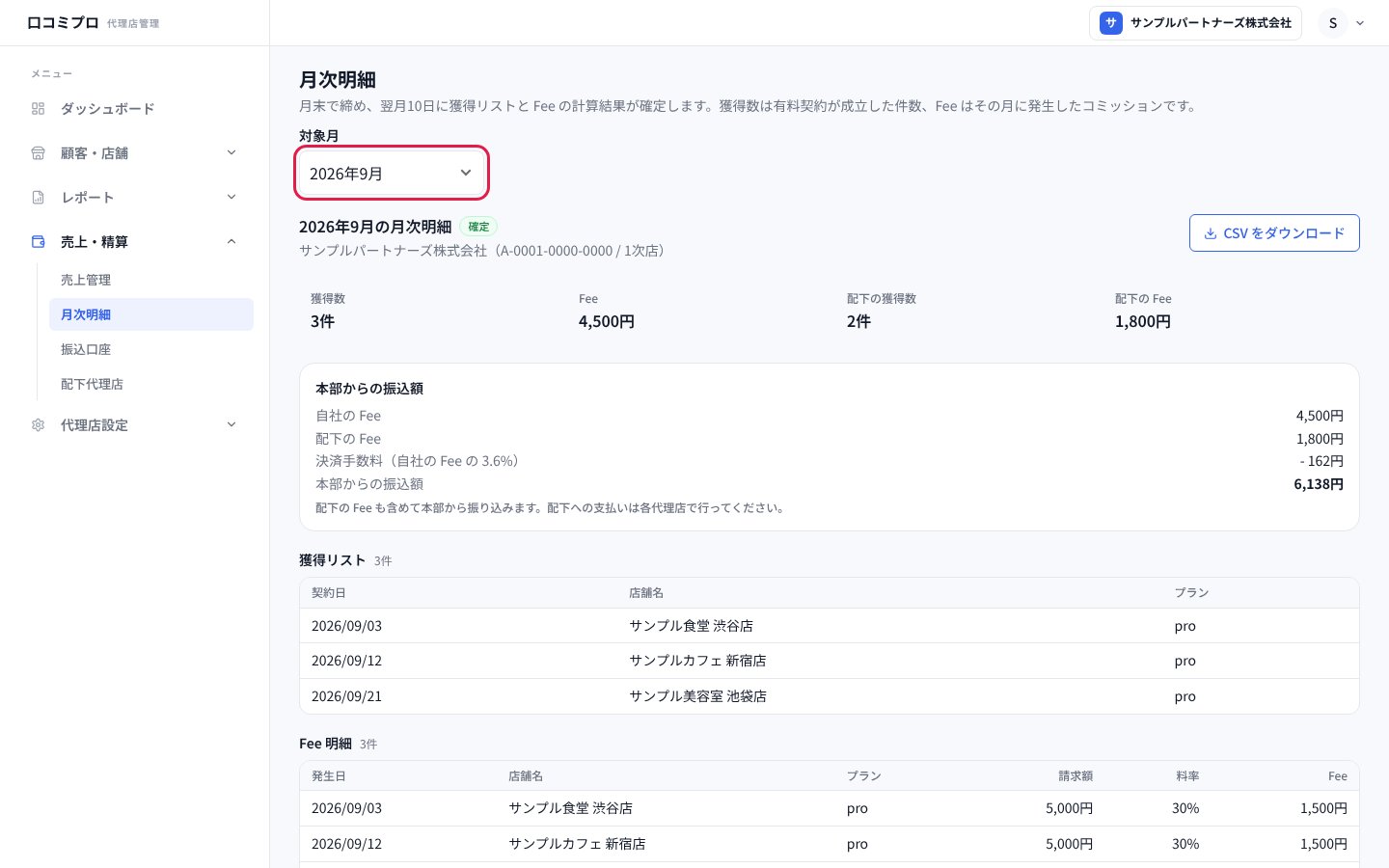Image resolution: width=1389 pixels, height=868 pixels.
Task: Click 2026/09/03 in 獲得リスト table
Action: coord(346,626)
